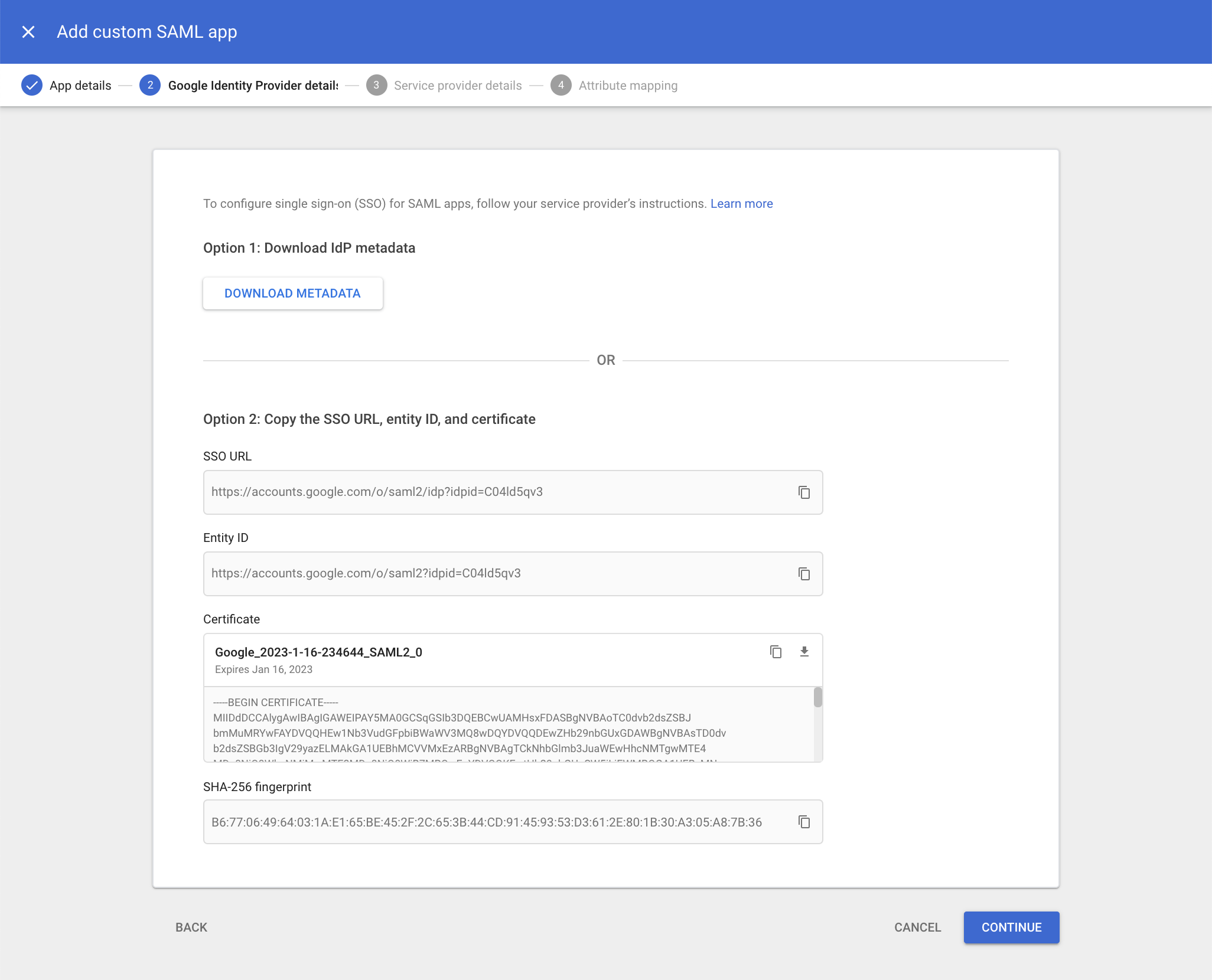Viewport: 1212px width, 980px height.
Task: Copy the Entity ID to clipboard
Action: click(x=804, y=574)
